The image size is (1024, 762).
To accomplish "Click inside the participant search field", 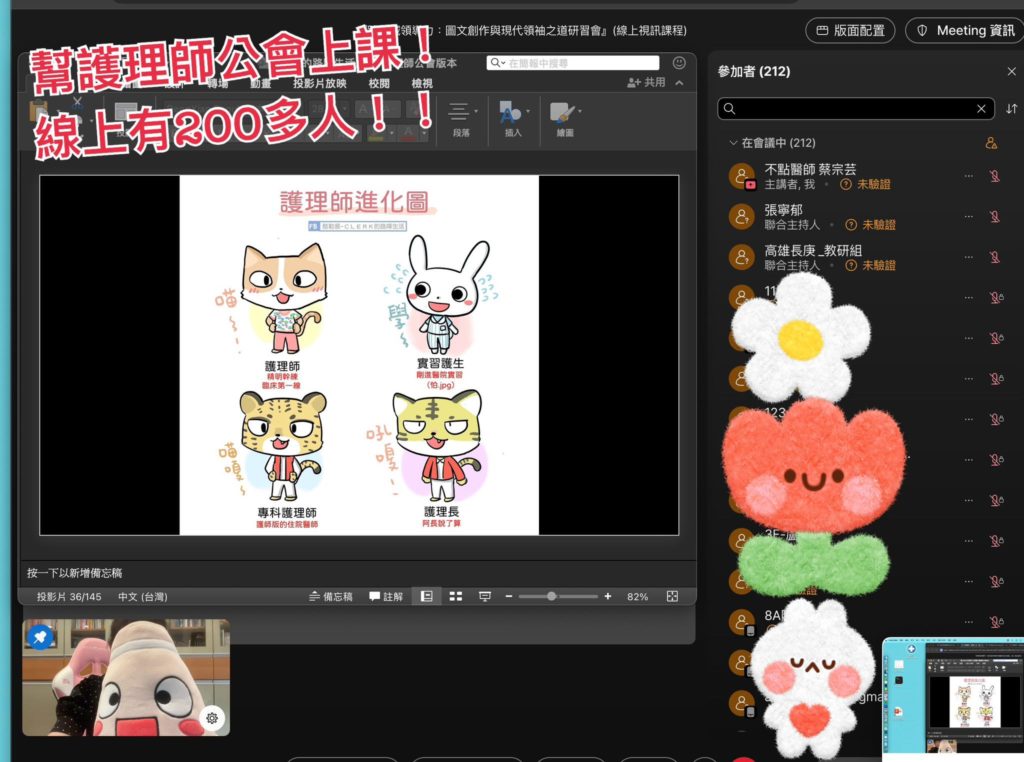I will pyautogui.click(x=850, y=109).
